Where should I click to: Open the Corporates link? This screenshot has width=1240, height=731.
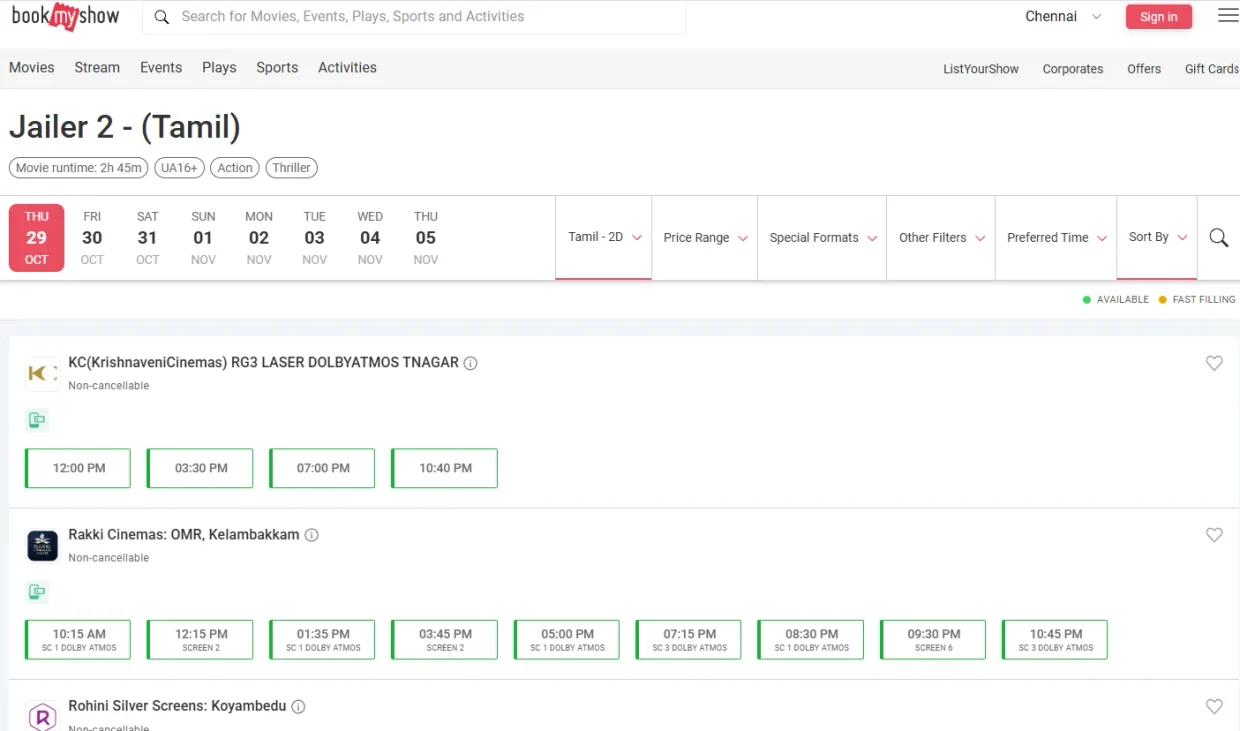[x=1073, y=69]
